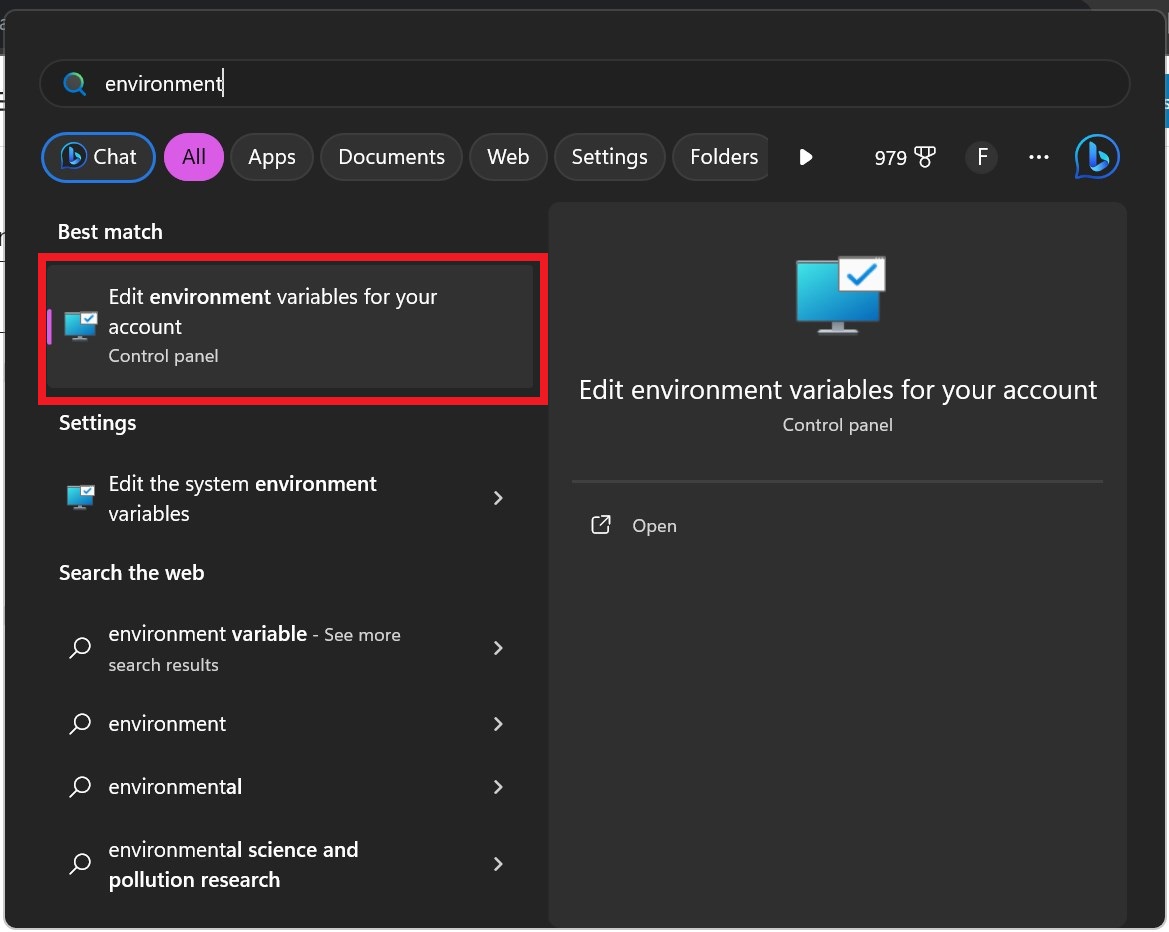This screenshot has width=1169, height=932.
Task: Click monitor icon beside system environment variables
Action: [81, 497]
